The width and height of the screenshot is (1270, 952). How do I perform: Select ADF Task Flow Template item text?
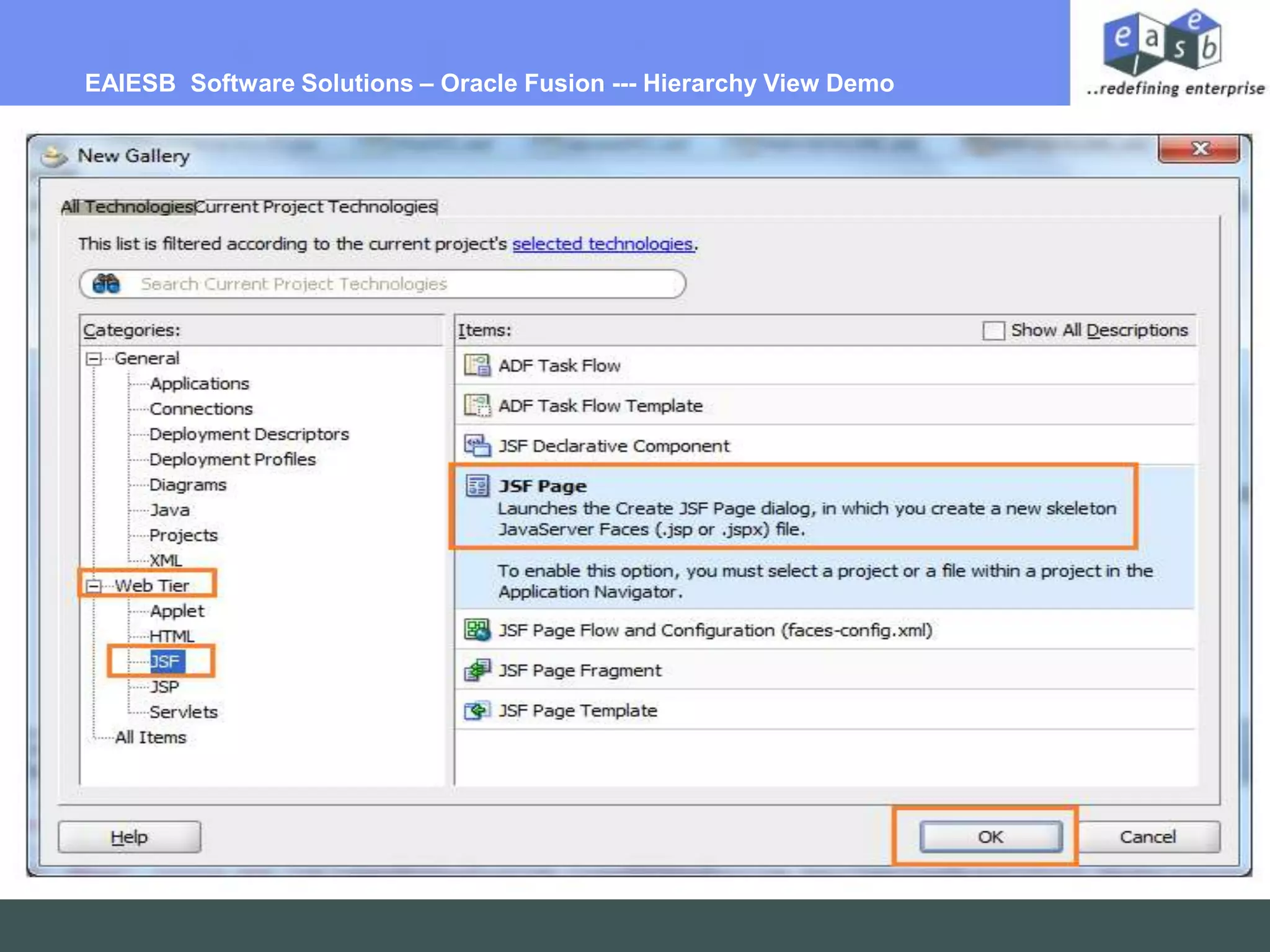(x=601, y=406)
